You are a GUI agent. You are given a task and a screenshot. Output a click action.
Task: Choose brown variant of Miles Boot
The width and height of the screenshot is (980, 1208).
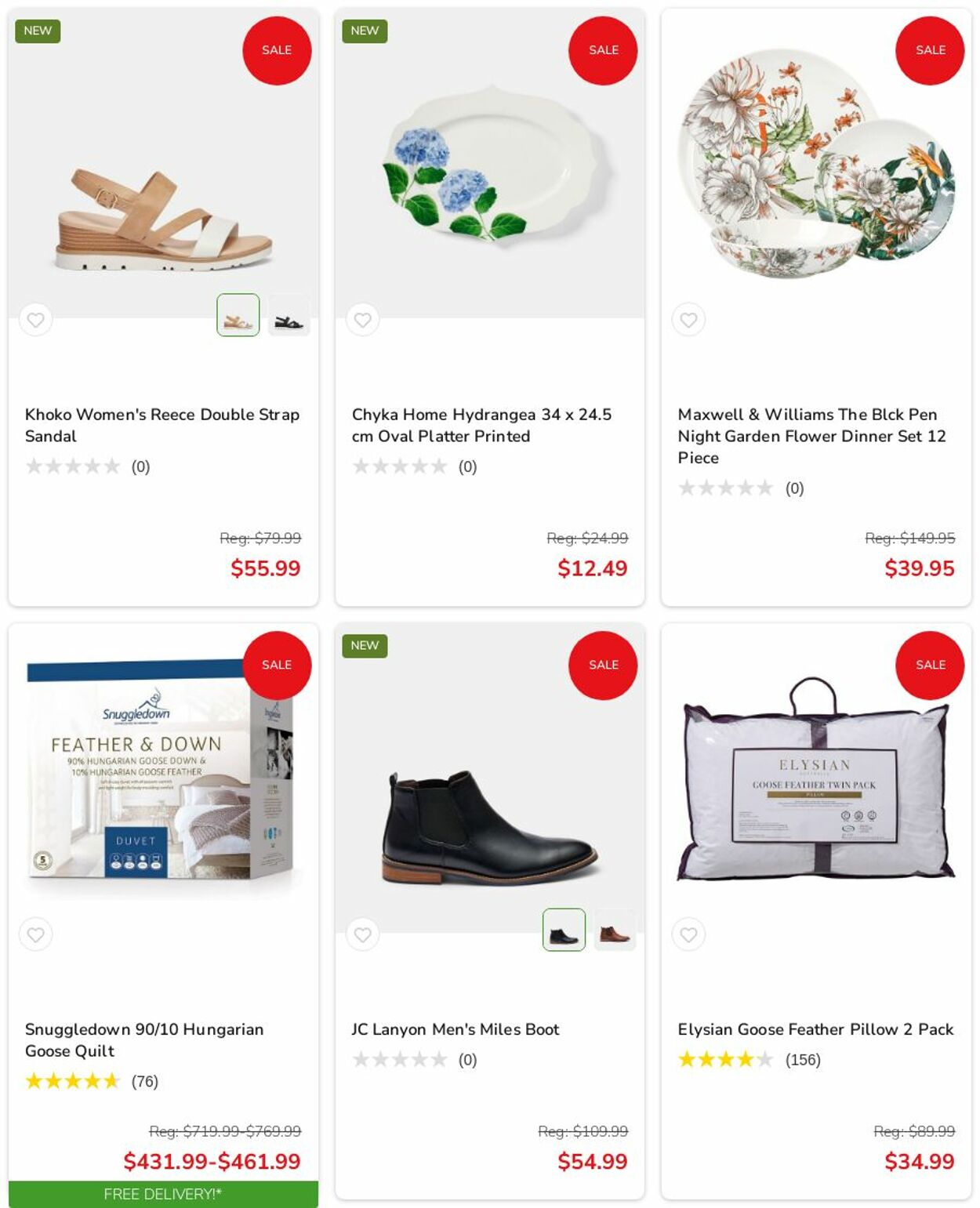tap(615, 930)
